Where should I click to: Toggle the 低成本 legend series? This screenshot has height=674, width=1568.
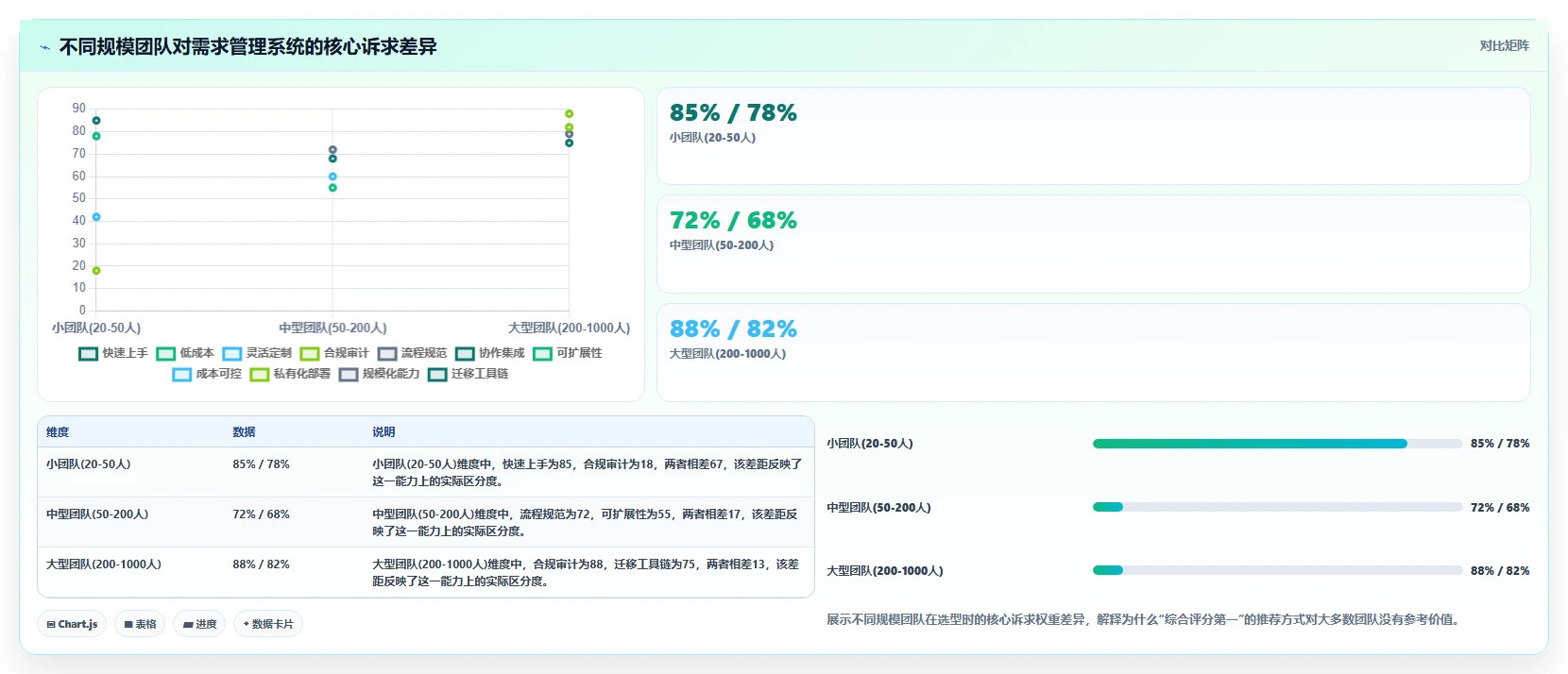[x=185, y=353]
